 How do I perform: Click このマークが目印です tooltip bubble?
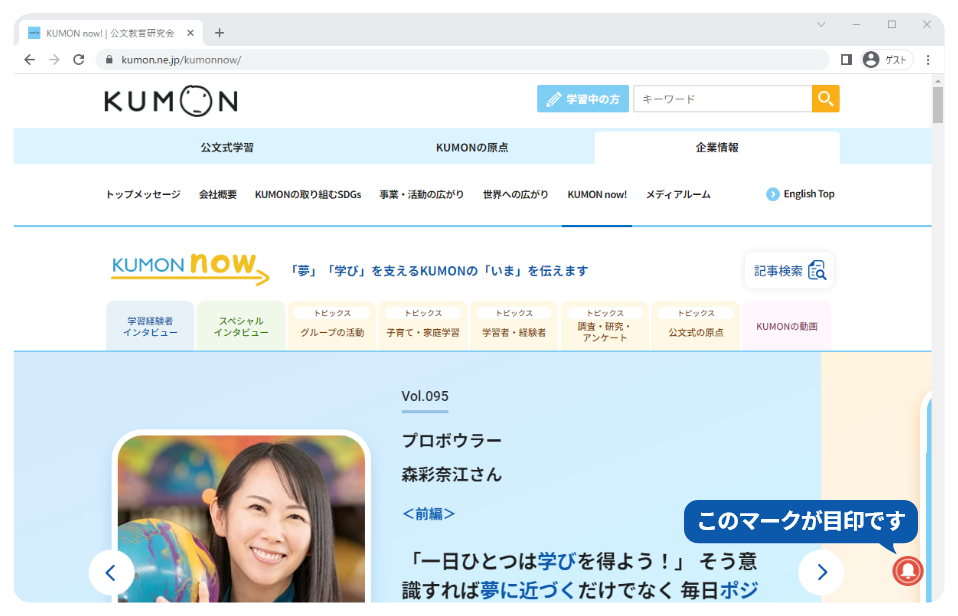[x=800, y=521]
